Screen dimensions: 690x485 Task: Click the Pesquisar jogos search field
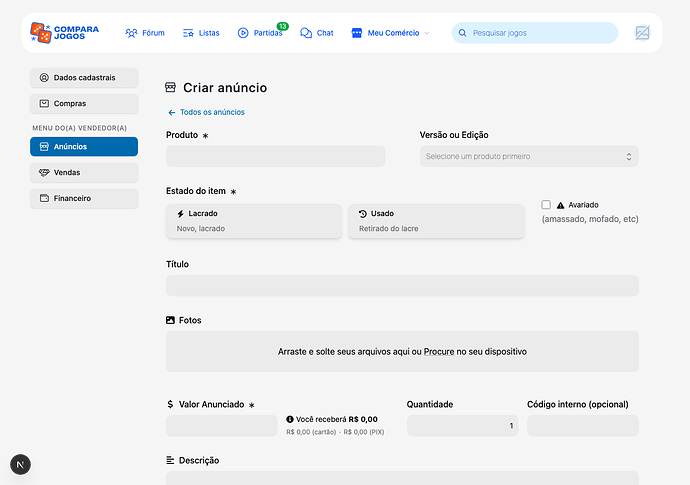click(535, 33)
